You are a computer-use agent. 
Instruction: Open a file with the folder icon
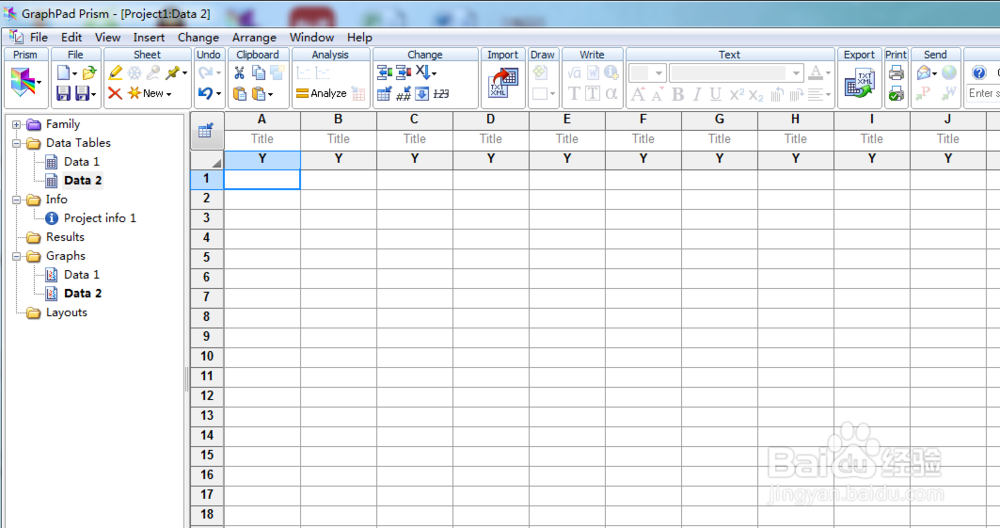pyautogui.click(x=89, y=73)
